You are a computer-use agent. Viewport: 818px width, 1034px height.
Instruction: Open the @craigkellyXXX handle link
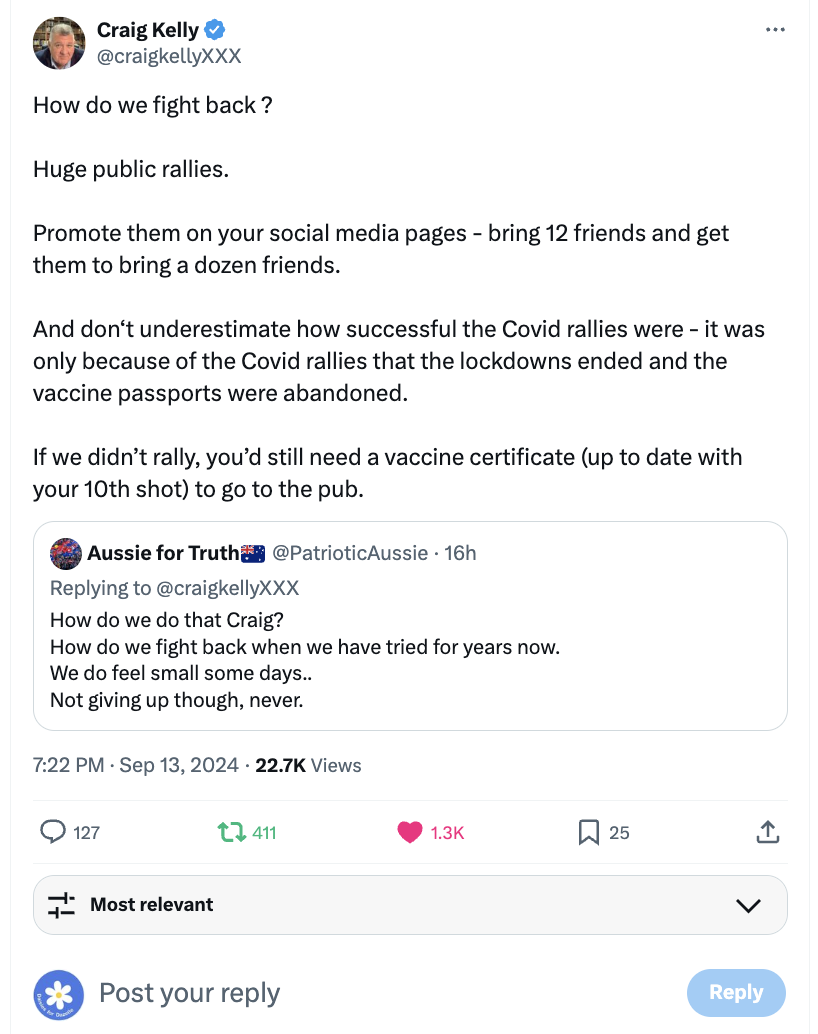pyautogui.click(x=169, y=56)
